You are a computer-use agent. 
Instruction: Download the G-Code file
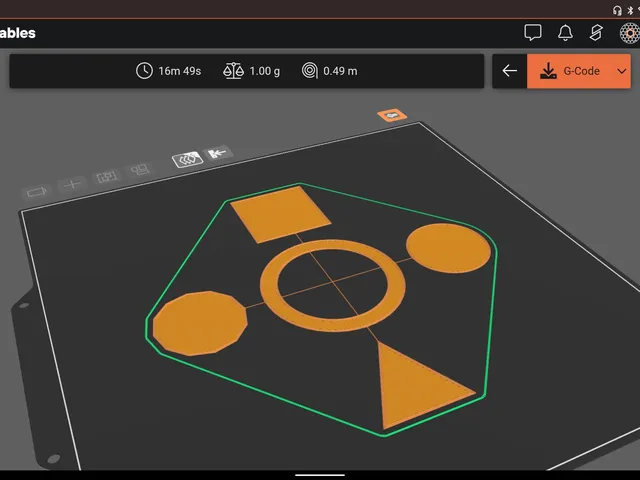click(x=570, y=71)
